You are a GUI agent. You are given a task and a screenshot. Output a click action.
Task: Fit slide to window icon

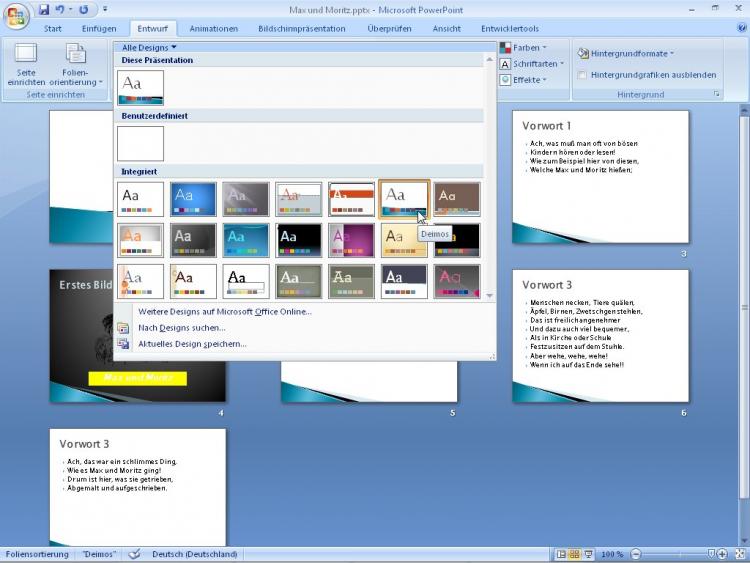[x=738, y=554]
